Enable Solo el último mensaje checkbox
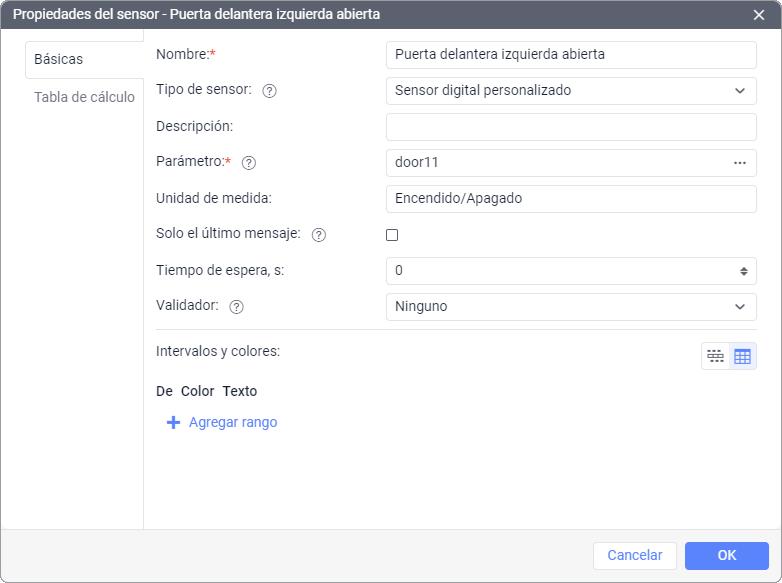 point(392,235)
